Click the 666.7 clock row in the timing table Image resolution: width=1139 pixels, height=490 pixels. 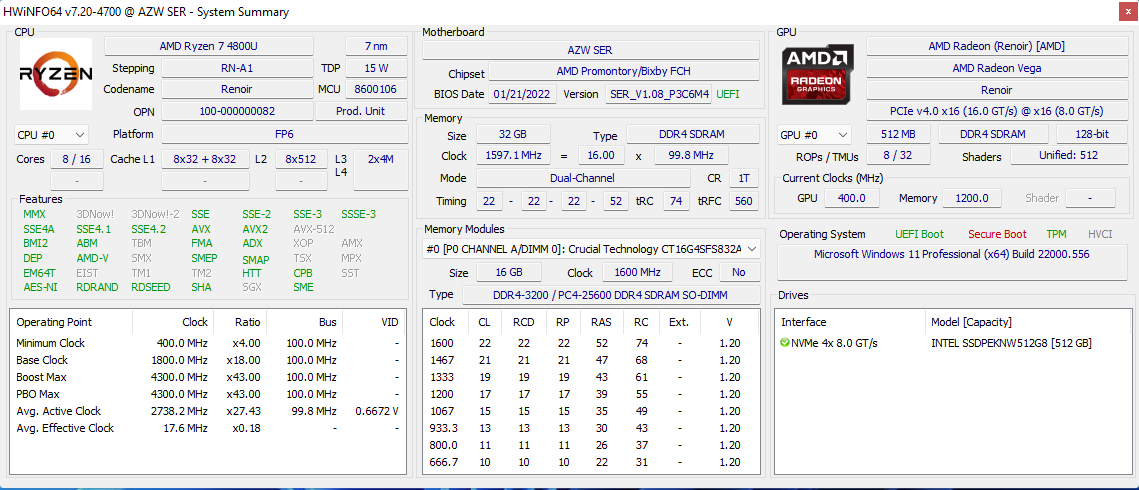click(591, 462)
